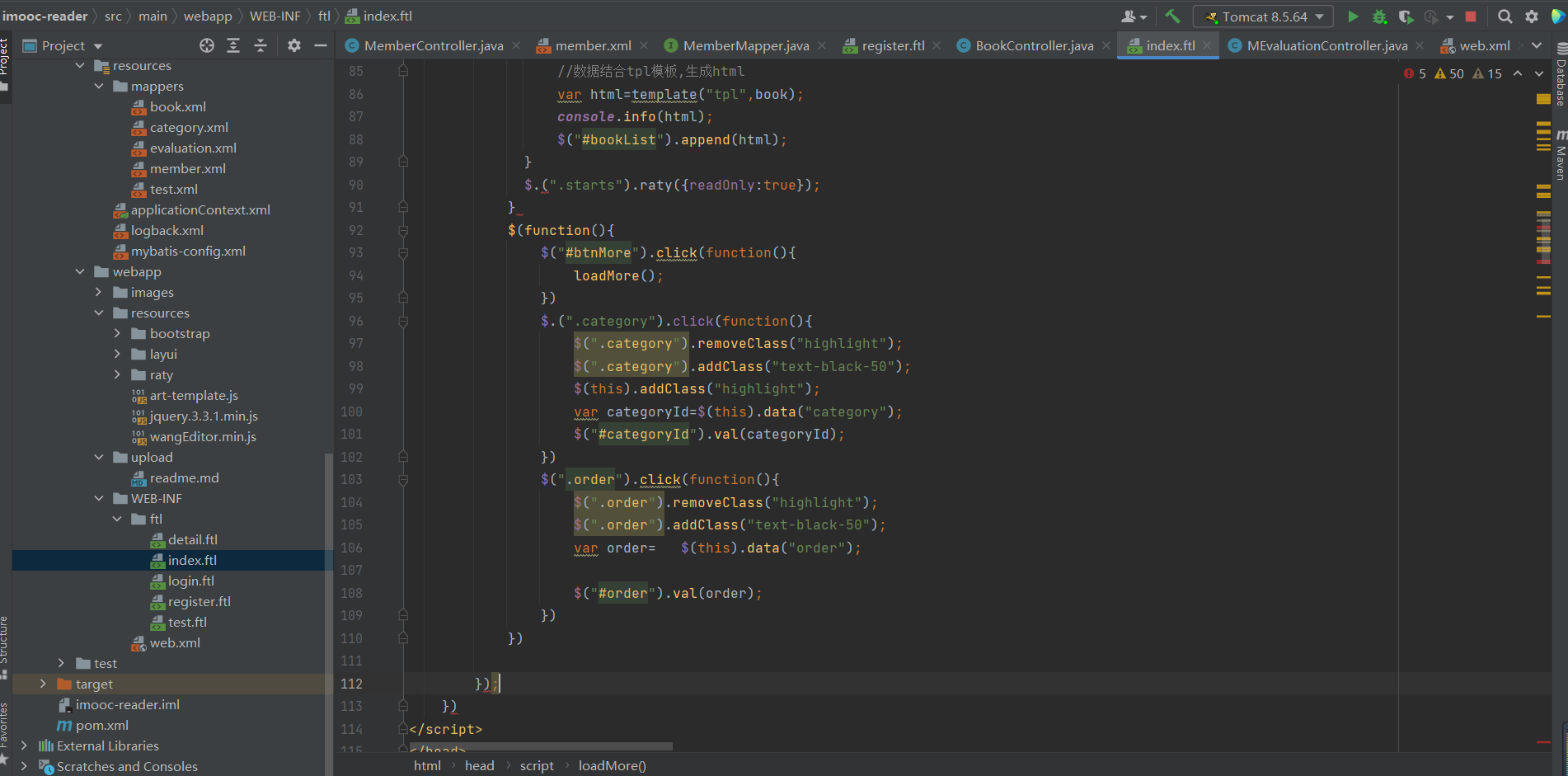This screenshot has width=1568, height=776.
Task: Close the MemberController.java tab
Action: pos(516,45)
